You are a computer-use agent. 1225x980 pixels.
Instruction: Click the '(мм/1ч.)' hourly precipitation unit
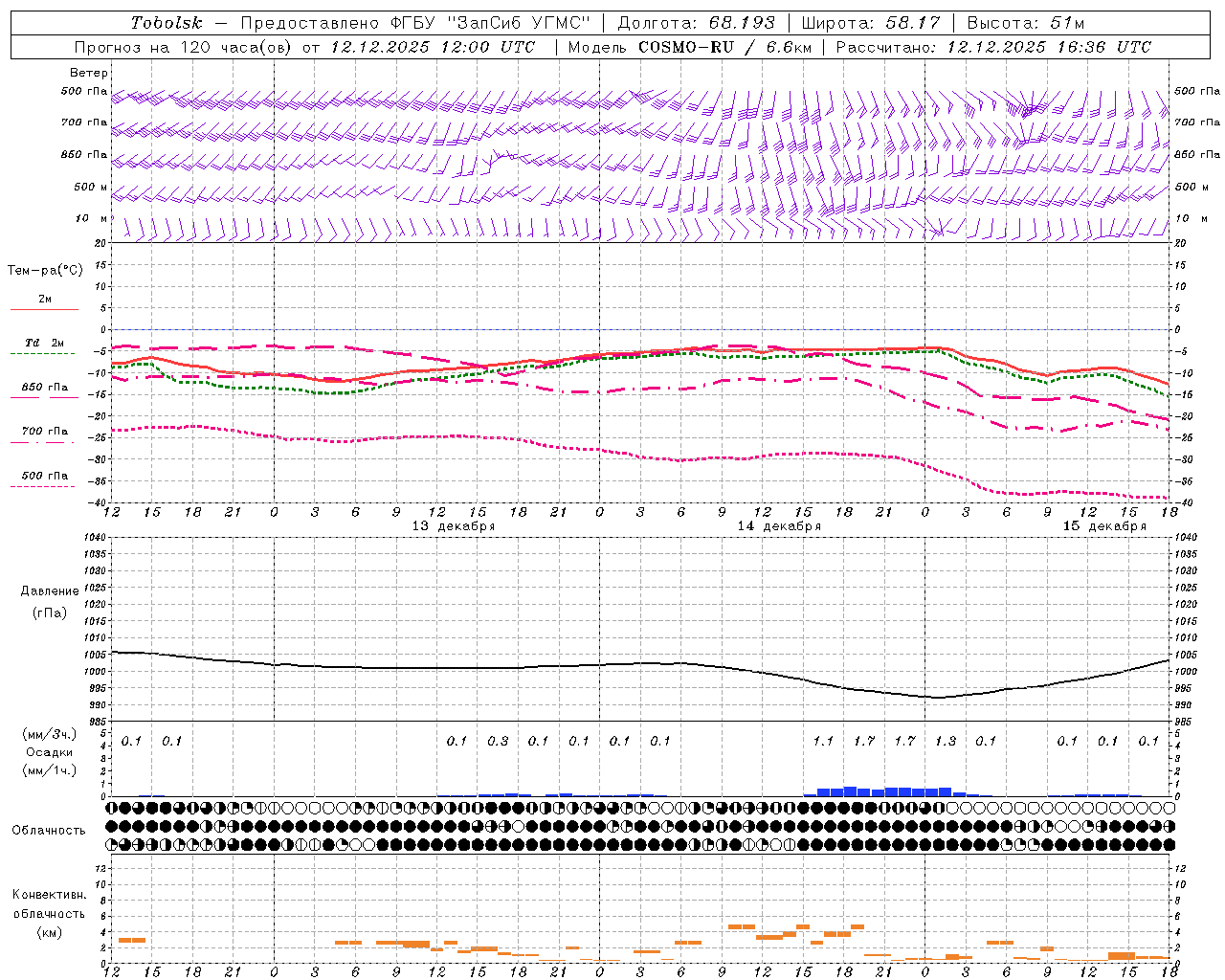(x=50, y=769)
